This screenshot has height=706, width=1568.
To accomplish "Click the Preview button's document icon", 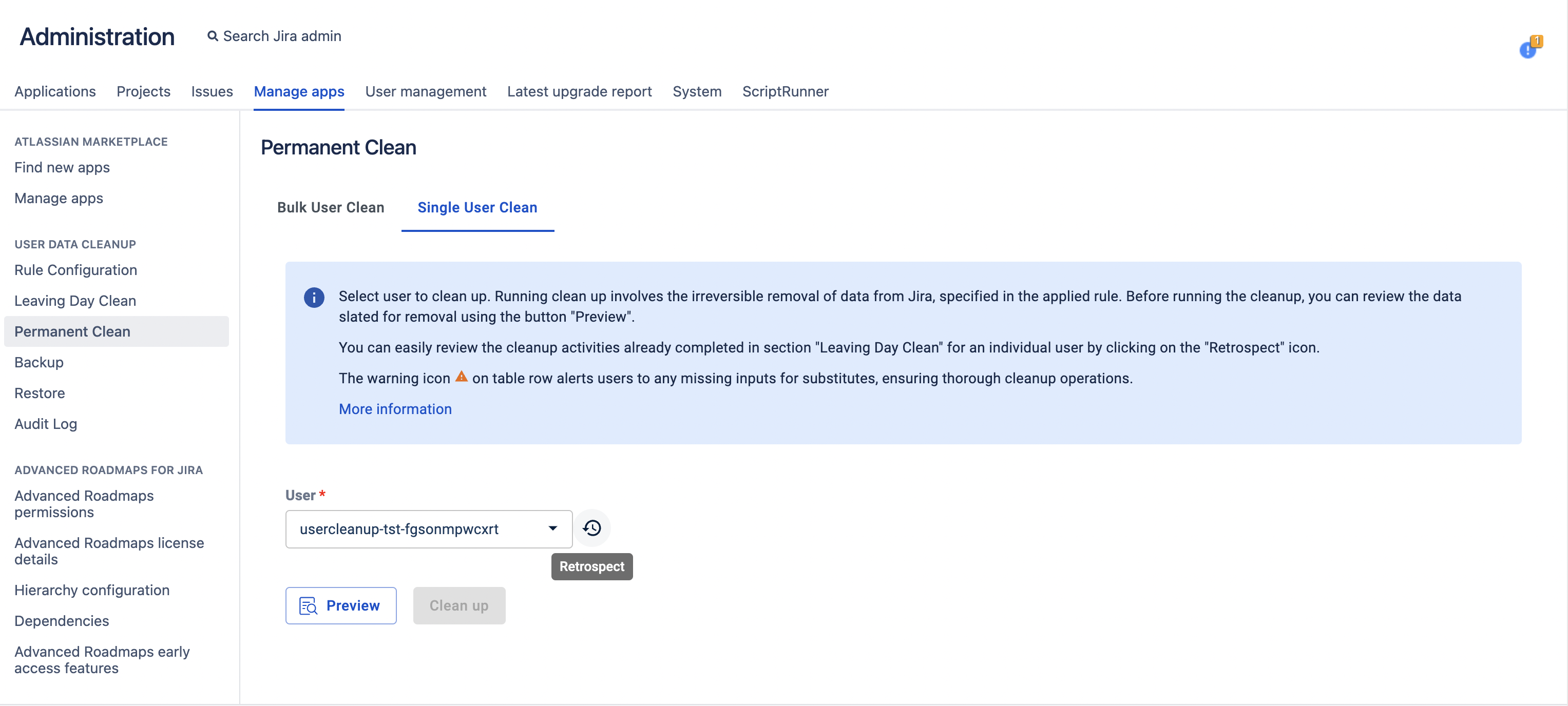I will (x=308, y=605).
